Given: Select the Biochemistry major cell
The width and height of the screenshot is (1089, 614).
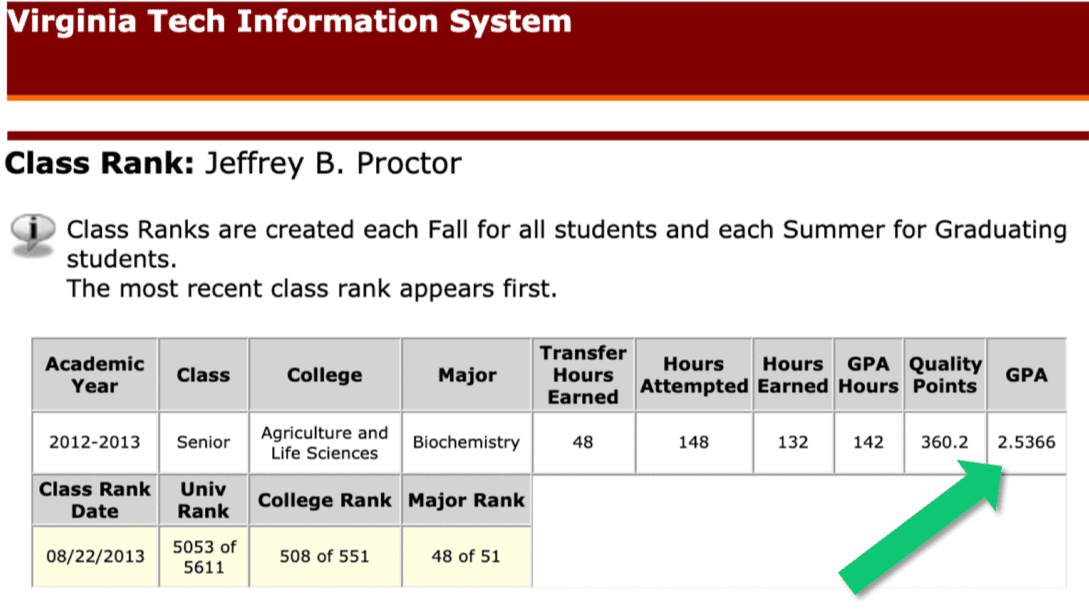Looking at the screenshot, I should click(x=467, y=442).
